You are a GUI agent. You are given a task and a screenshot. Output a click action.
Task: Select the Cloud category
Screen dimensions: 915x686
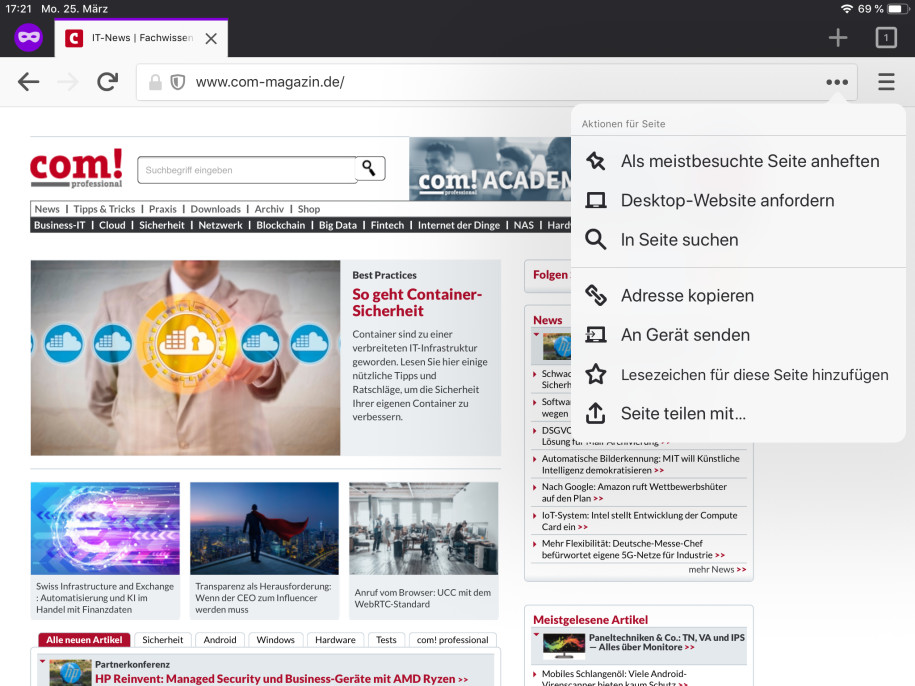112,225
